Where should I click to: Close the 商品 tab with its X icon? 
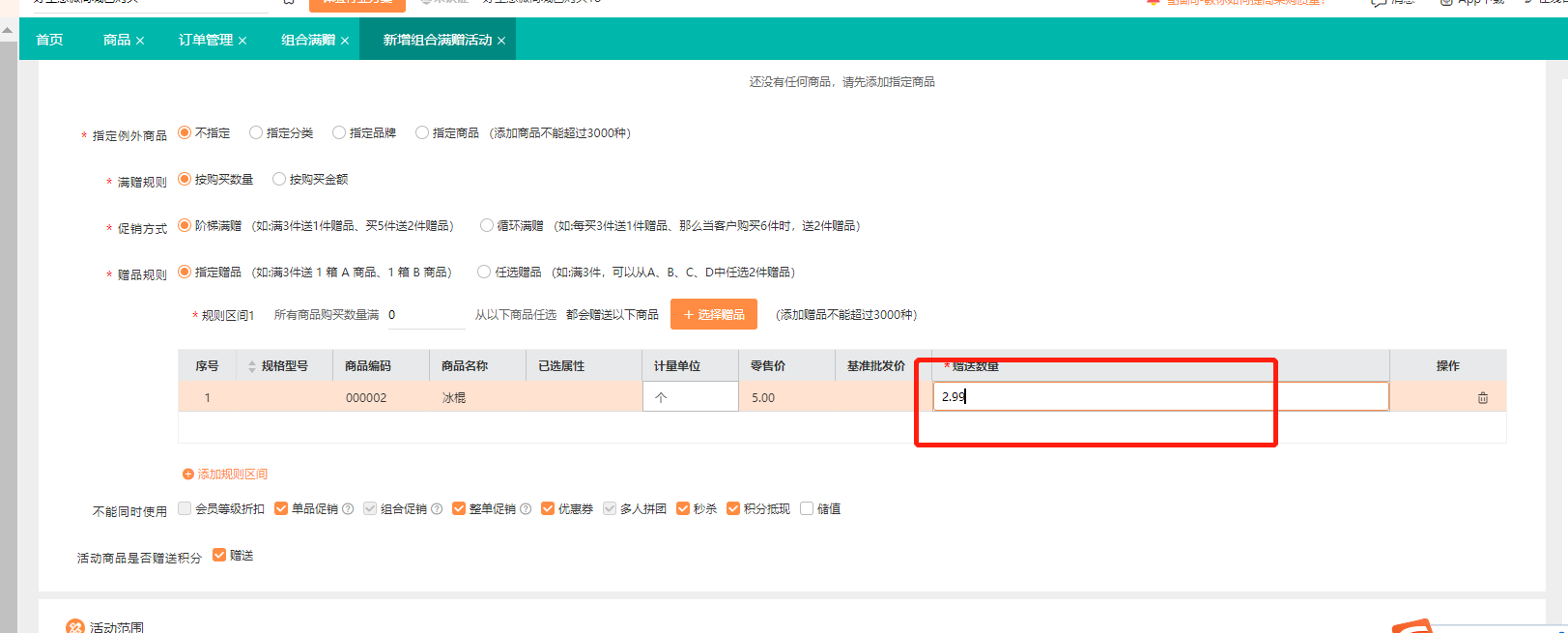pyautogui.click(x=140, y=41)
